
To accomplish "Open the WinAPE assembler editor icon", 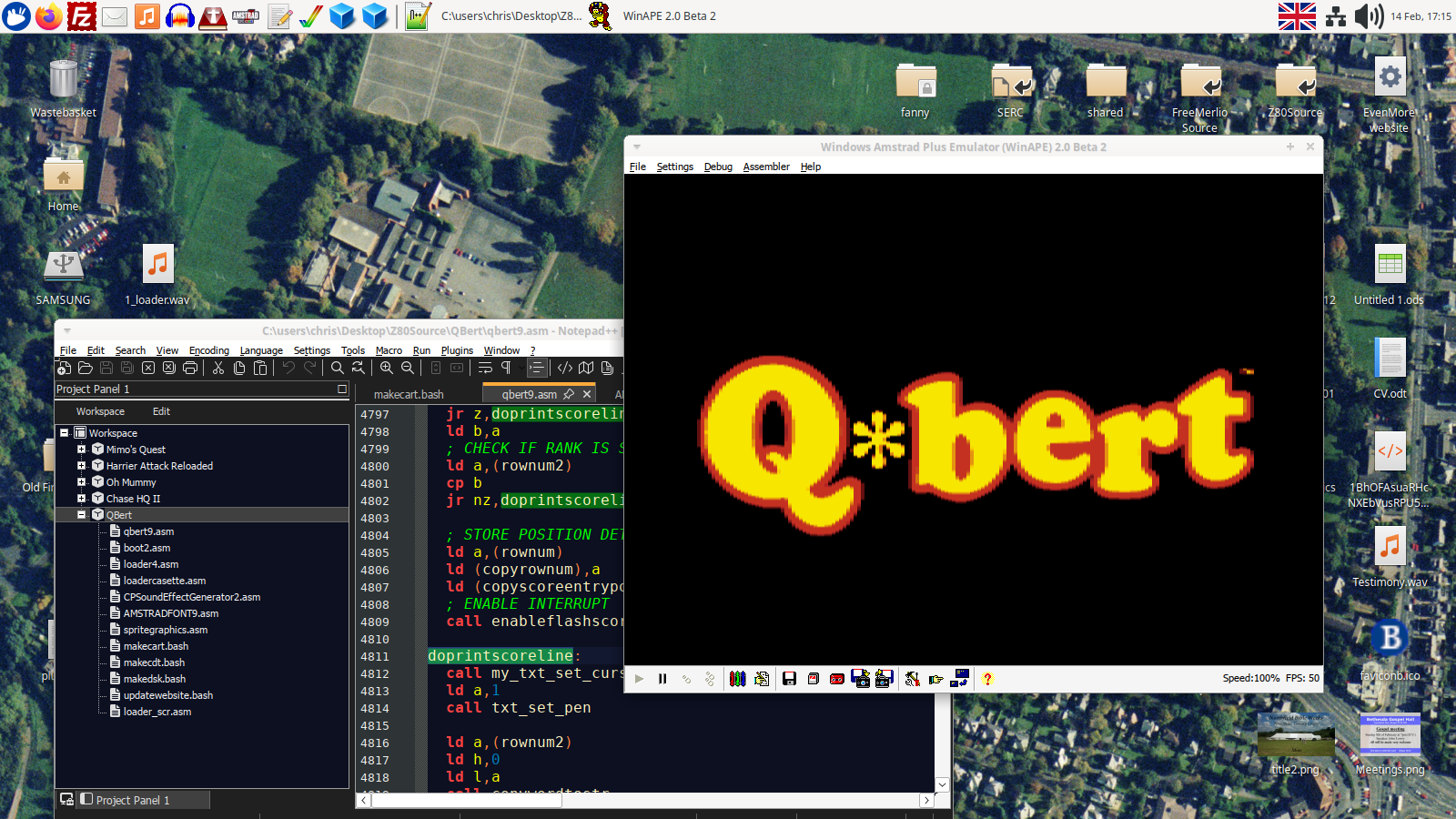I will (762, 679).
